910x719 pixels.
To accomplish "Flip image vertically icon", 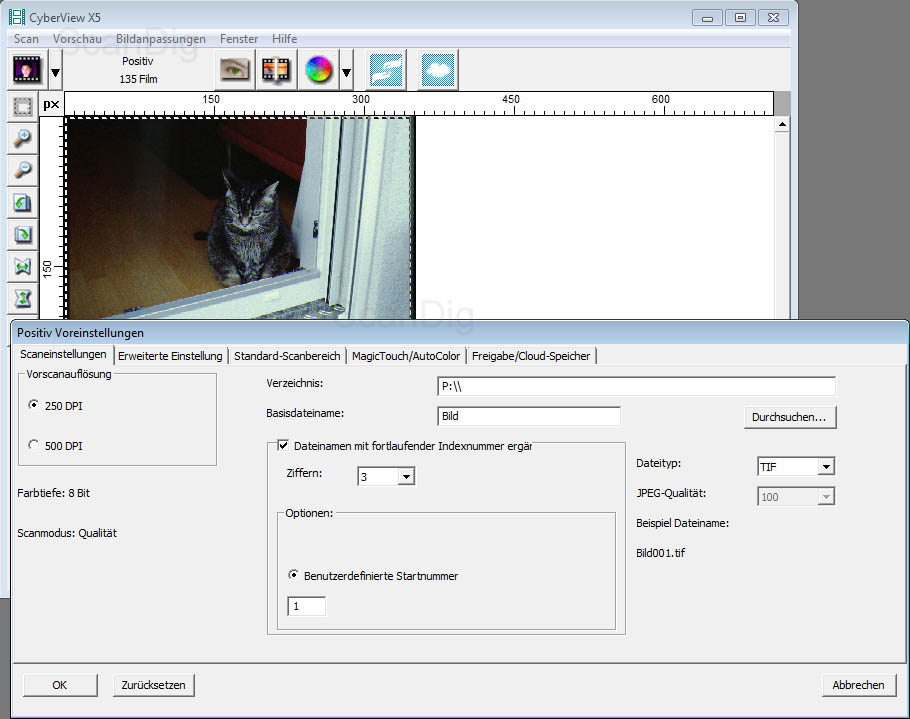I will coord(23,298).
